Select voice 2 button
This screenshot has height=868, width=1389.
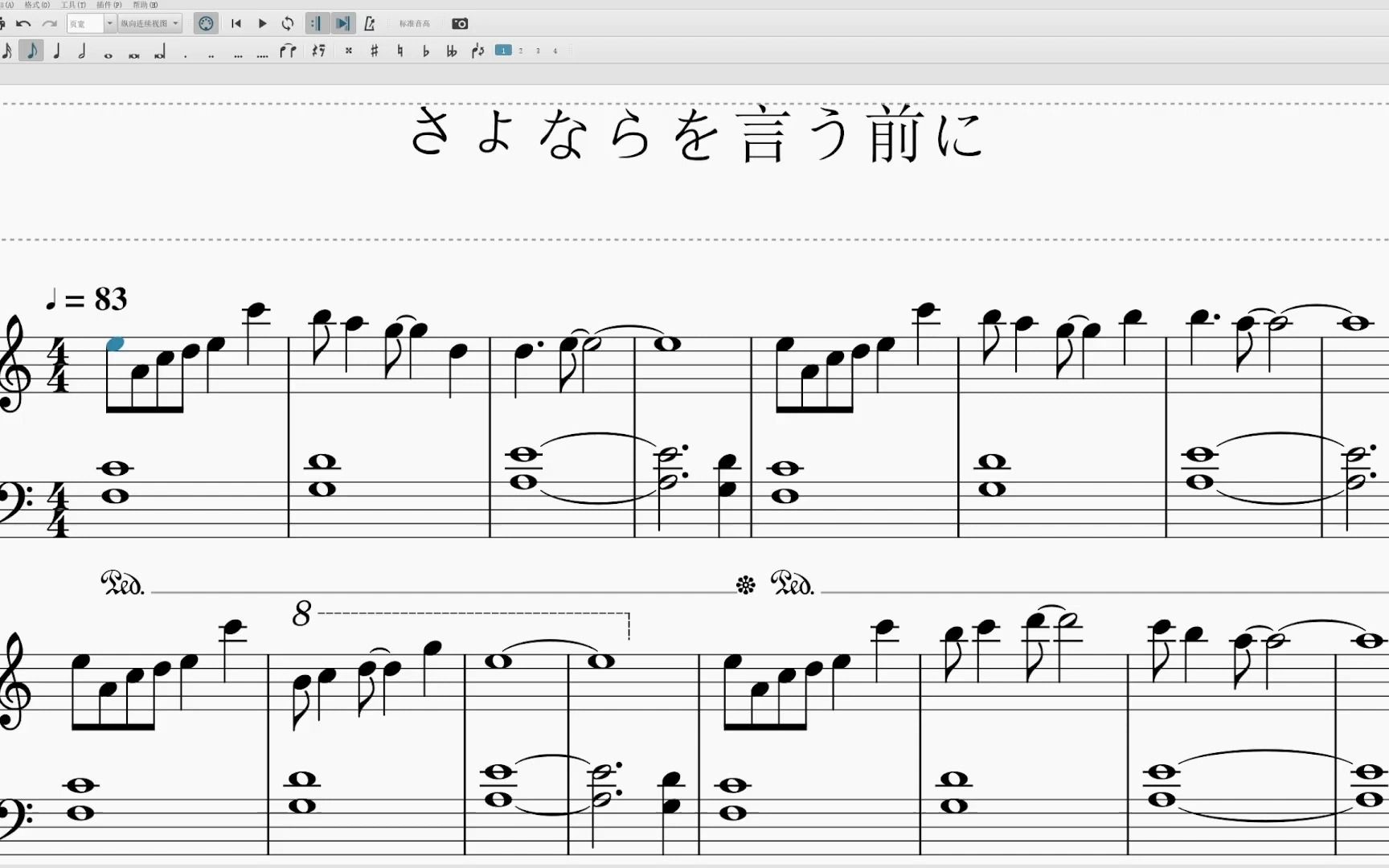click(521, 51)
